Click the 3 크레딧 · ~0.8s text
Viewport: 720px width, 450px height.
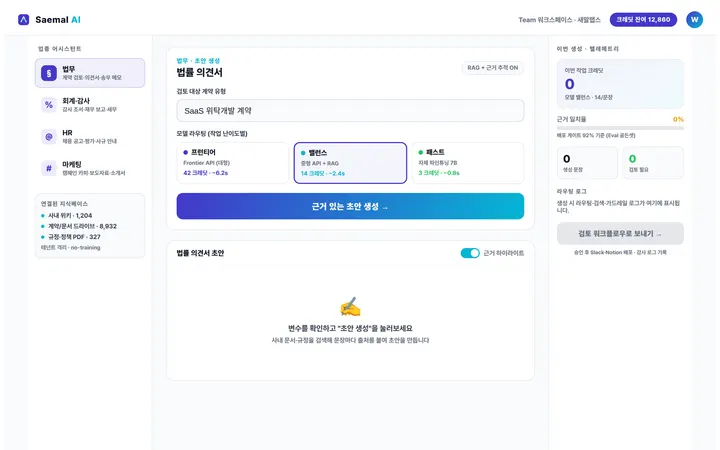[439, 173]
